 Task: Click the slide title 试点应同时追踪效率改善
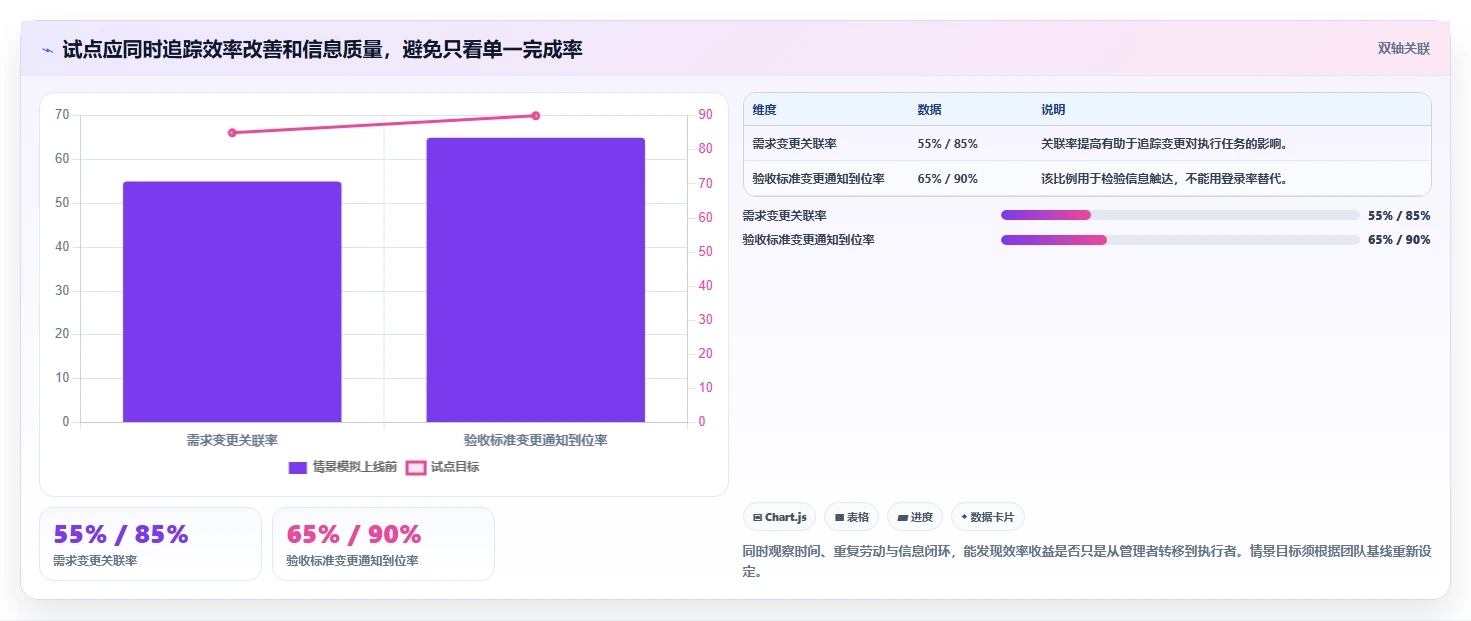coord(322,49)
